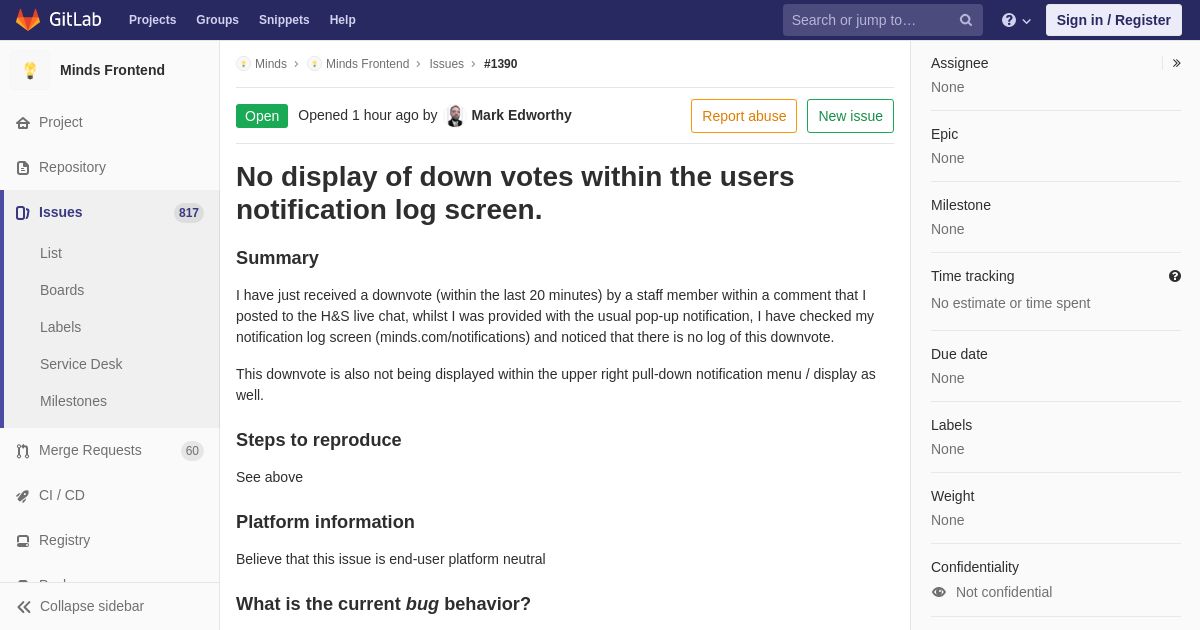The width and height of the screenshot is (1200, 630).
Task: Click the Minds breadcrumb avatar icon
Action: (x=243, y=64)
